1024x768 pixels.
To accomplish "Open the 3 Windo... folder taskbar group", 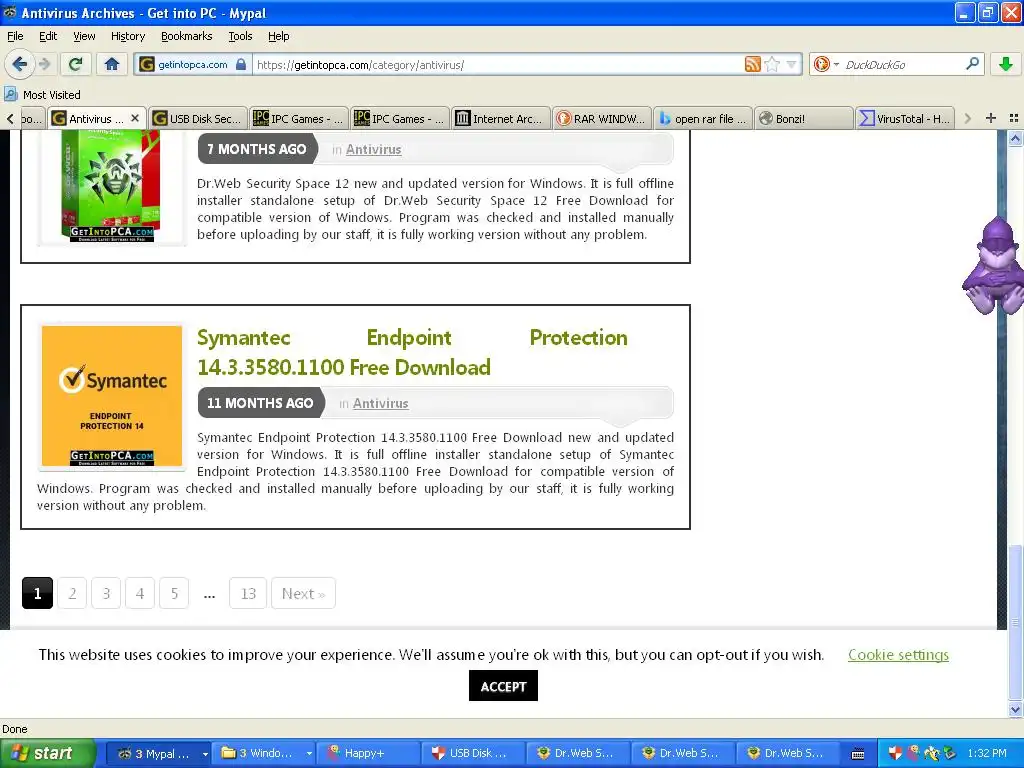I will tap(265, 753).
